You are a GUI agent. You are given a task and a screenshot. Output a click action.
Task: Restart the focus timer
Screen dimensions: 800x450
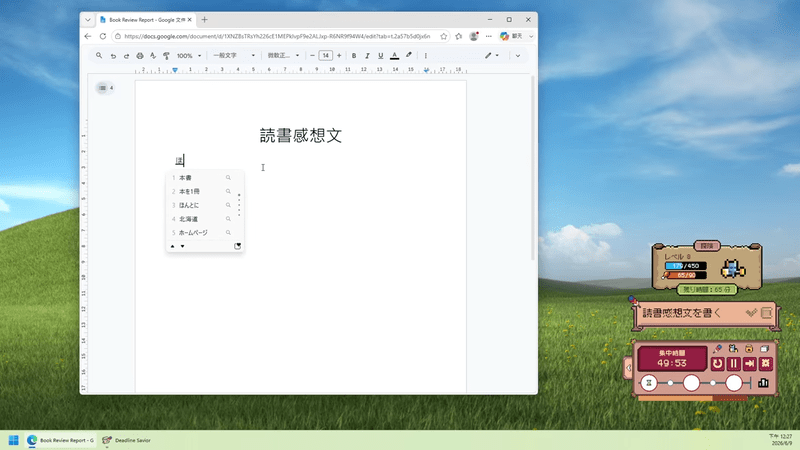(x=717, y=364)
